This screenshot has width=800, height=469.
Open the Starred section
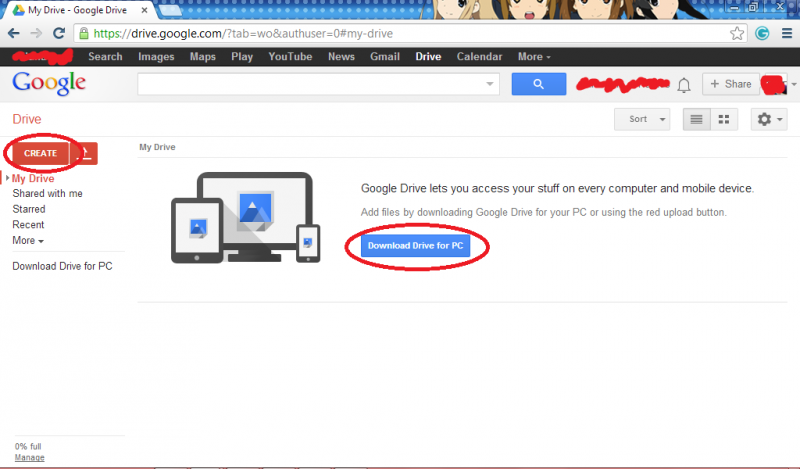29,209
